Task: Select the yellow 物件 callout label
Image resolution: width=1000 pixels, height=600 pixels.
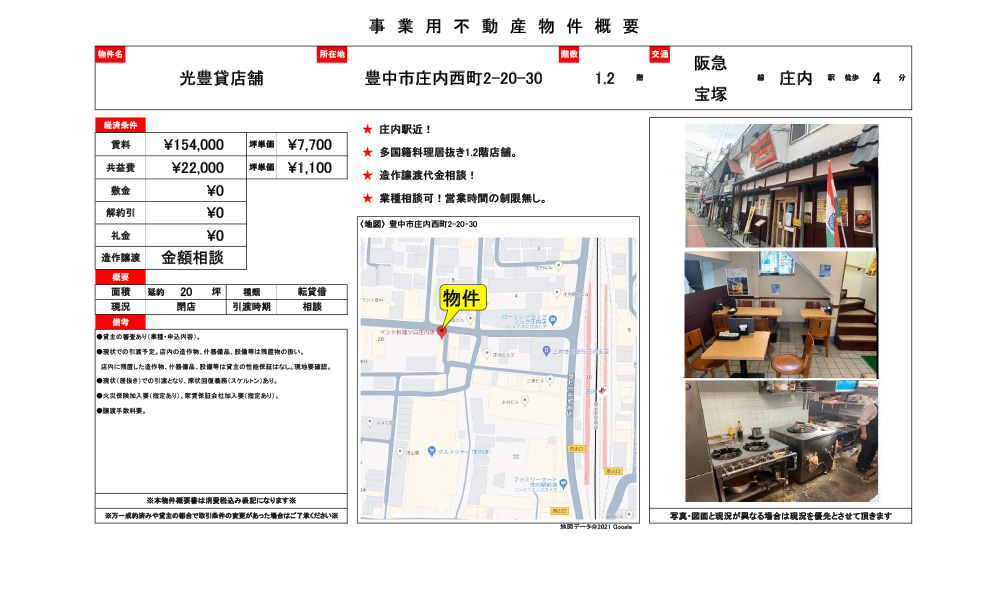Action: 463,298
